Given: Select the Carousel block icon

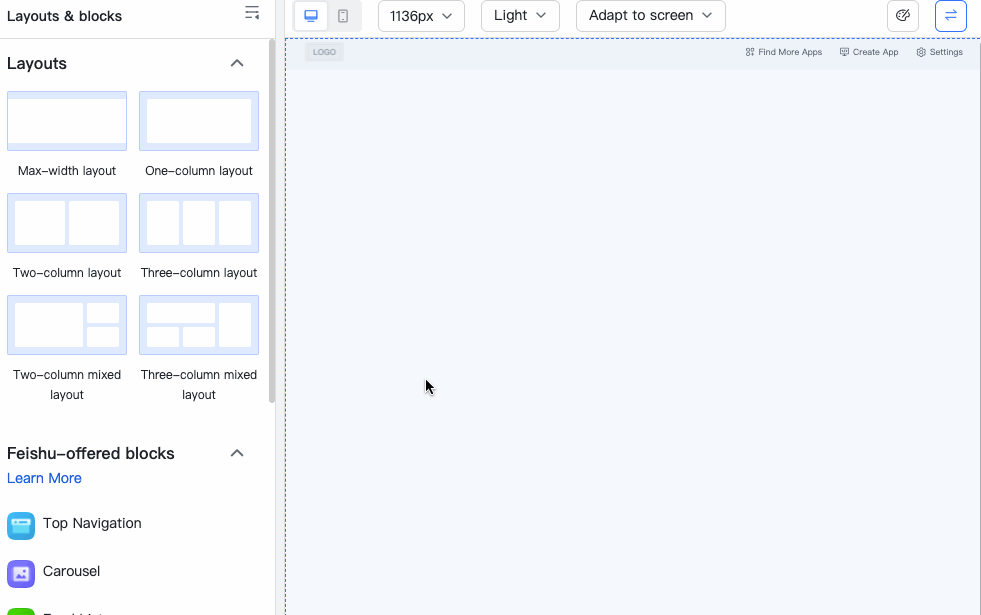Looking at the screenshot, I should [21, 572].
